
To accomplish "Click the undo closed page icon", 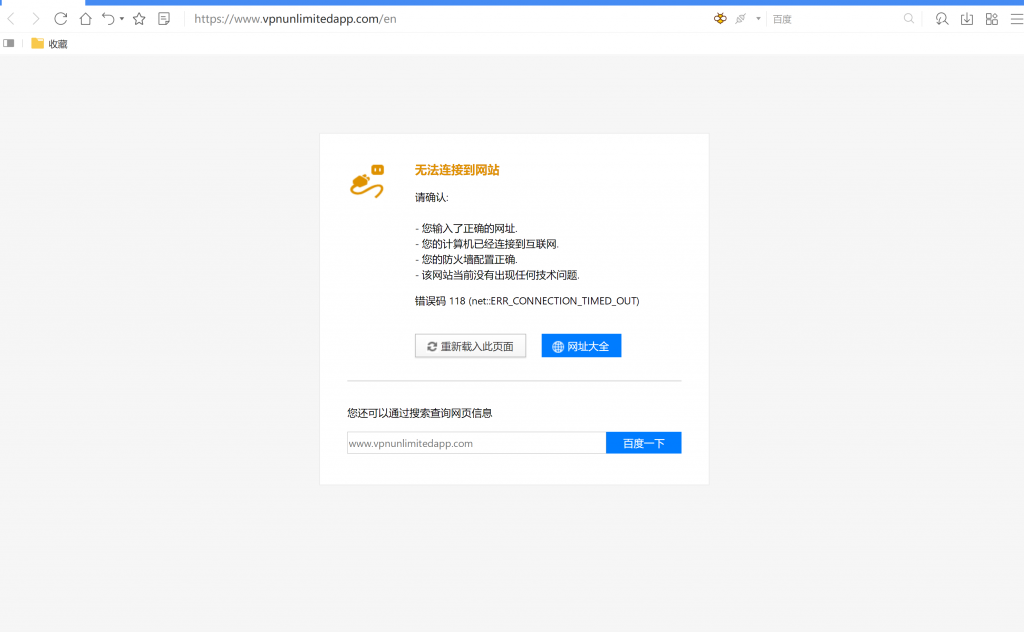I will pos(108,19).
